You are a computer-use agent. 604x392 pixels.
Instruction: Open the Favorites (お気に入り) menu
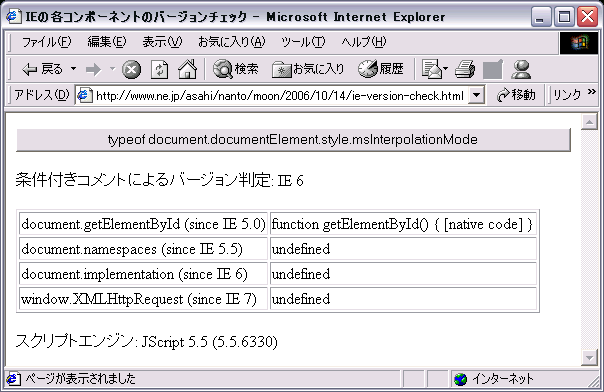click(232, 42)
